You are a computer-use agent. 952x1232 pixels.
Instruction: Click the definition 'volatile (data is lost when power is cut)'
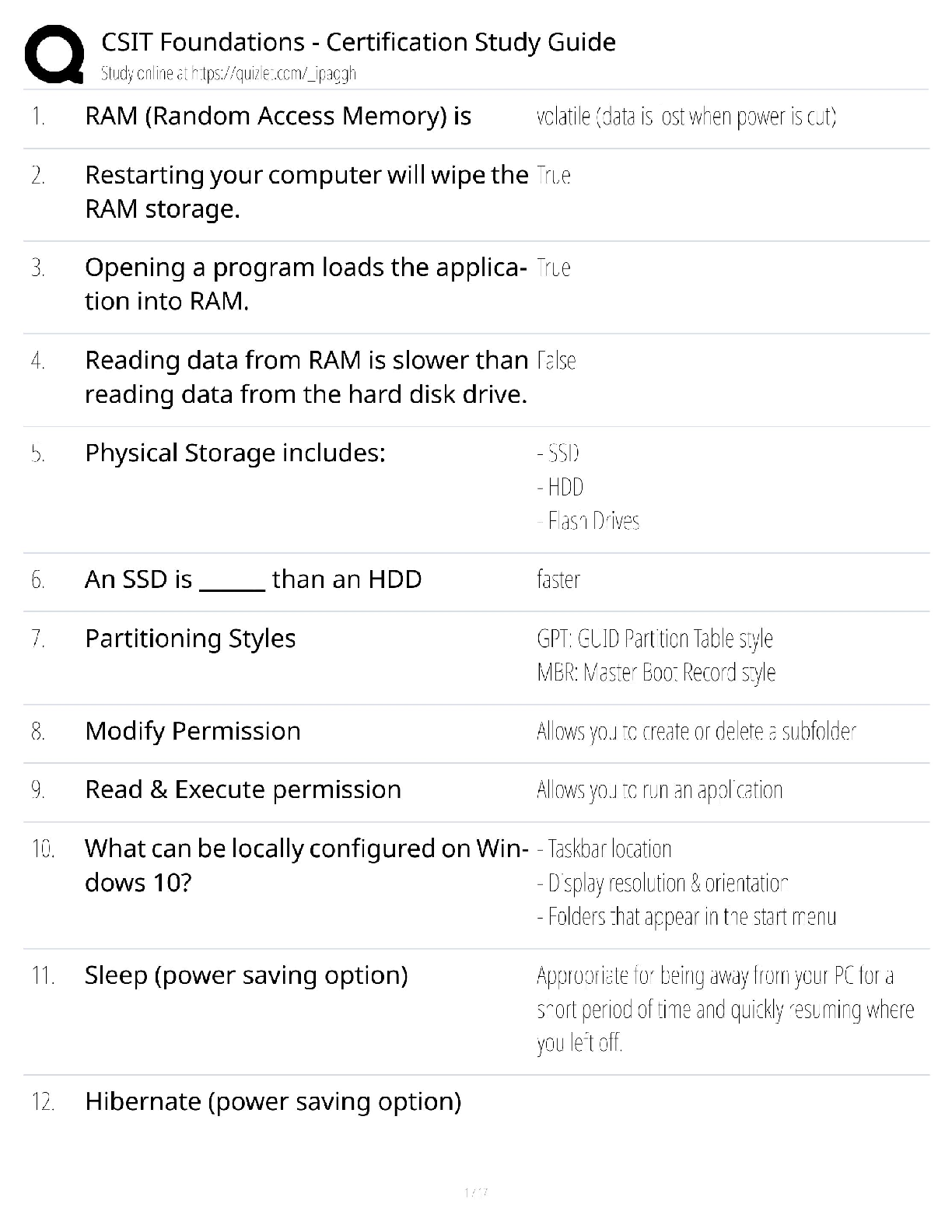pos(686,117)
